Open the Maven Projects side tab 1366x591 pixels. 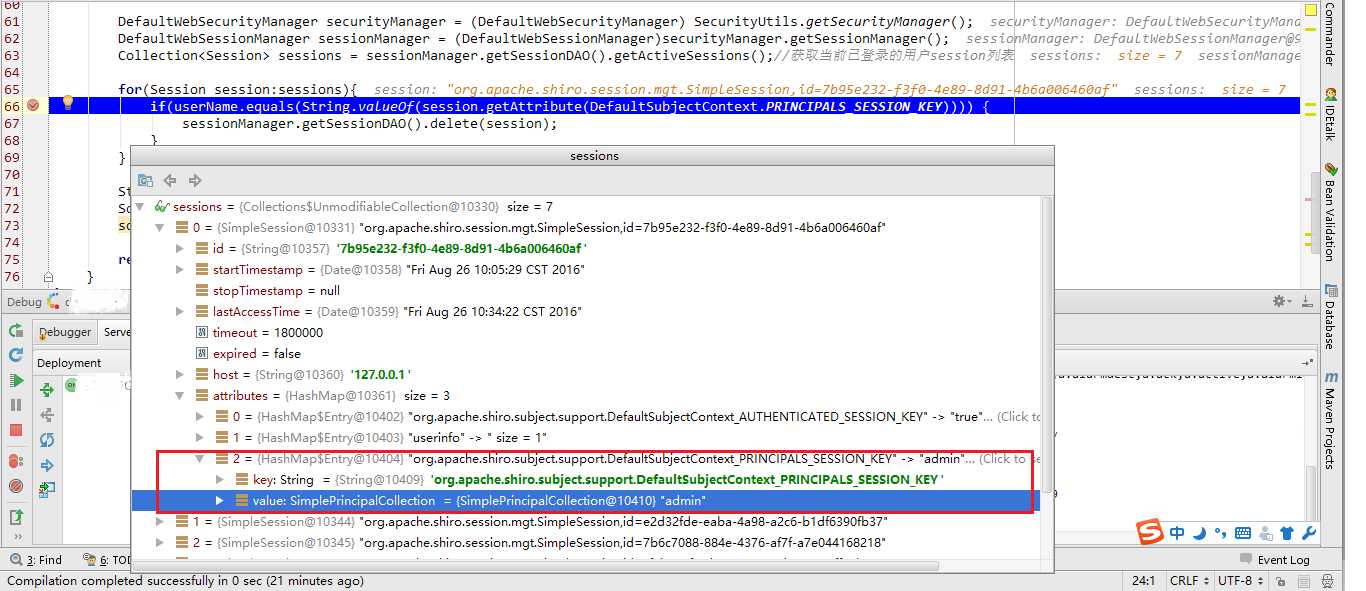1330,420
